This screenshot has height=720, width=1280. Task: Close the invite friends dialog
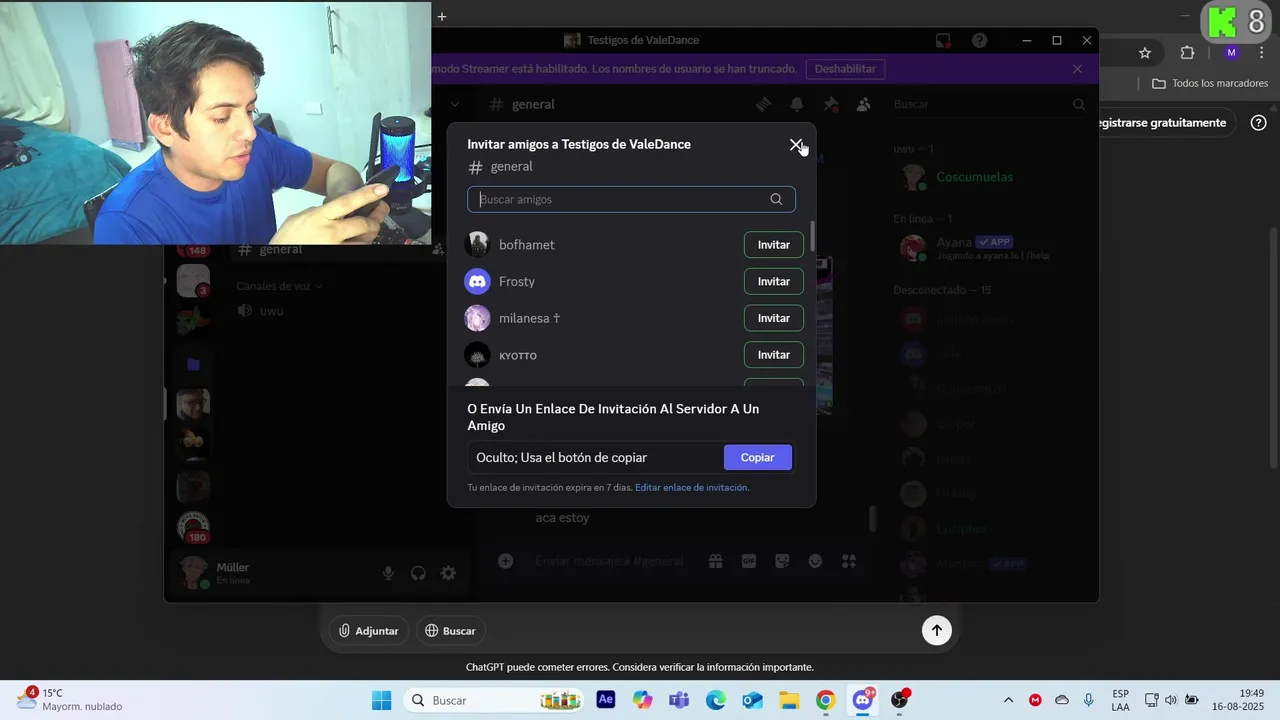pos(796,145)
